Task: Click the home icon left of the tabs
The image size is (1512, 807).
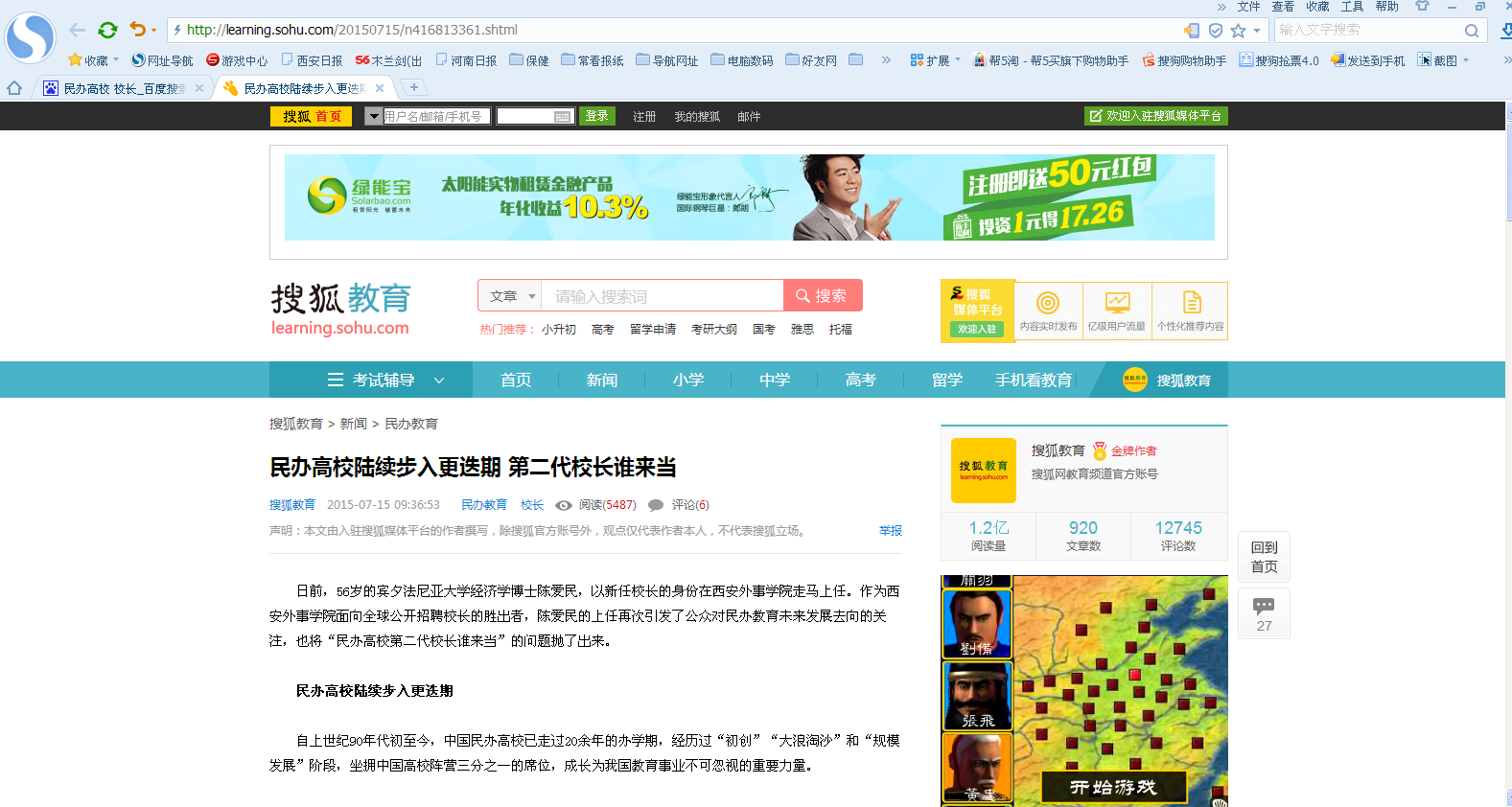Action: pyautogui.click(x=14, y=88)
